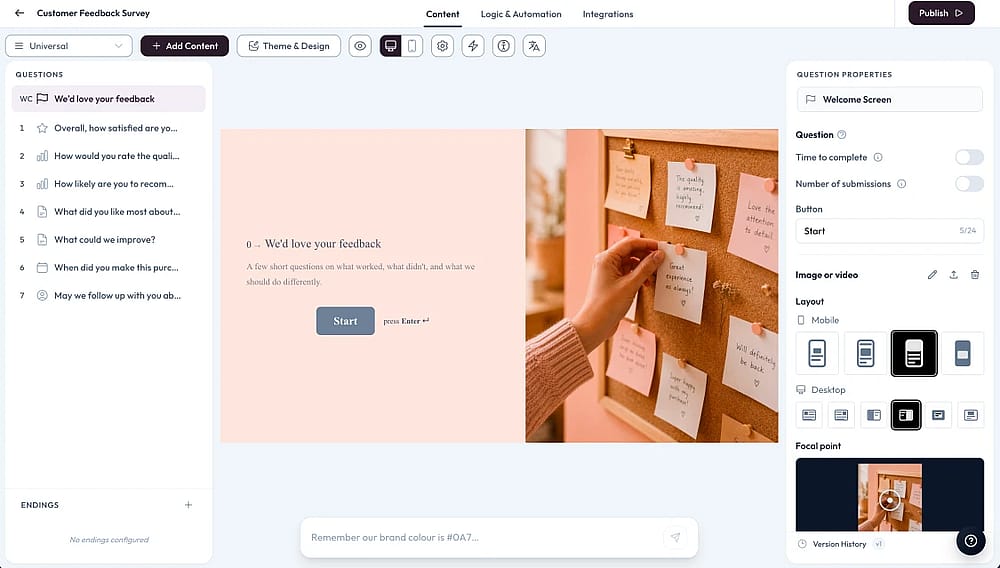1000x568 pixels.
Task: Click the preview description paragraph
Action: click(x=361, y=274)
